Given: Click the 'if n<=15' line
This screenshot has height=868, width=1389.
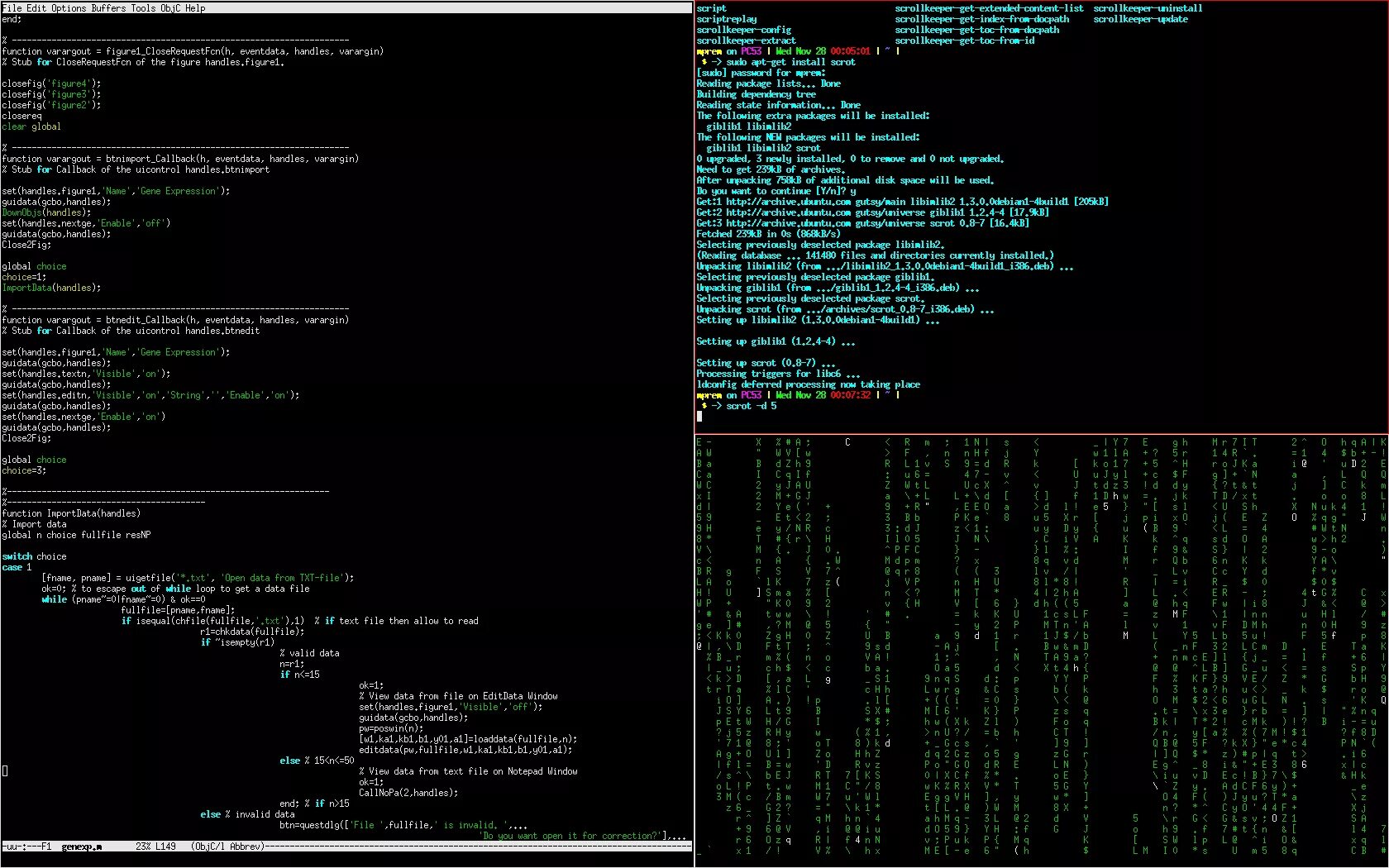Looking at the screenshot, I should point(299,675).
